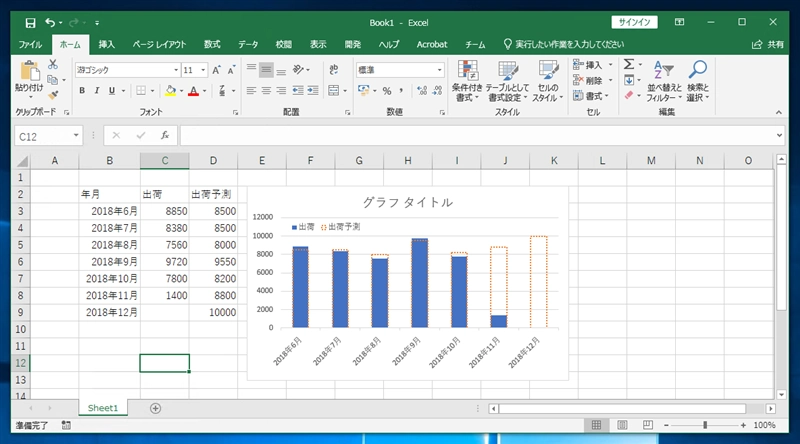The width and height of the screenshot is (800, 444).
Task: Open the font size dropdown
Action: click(x=203, y=70)
